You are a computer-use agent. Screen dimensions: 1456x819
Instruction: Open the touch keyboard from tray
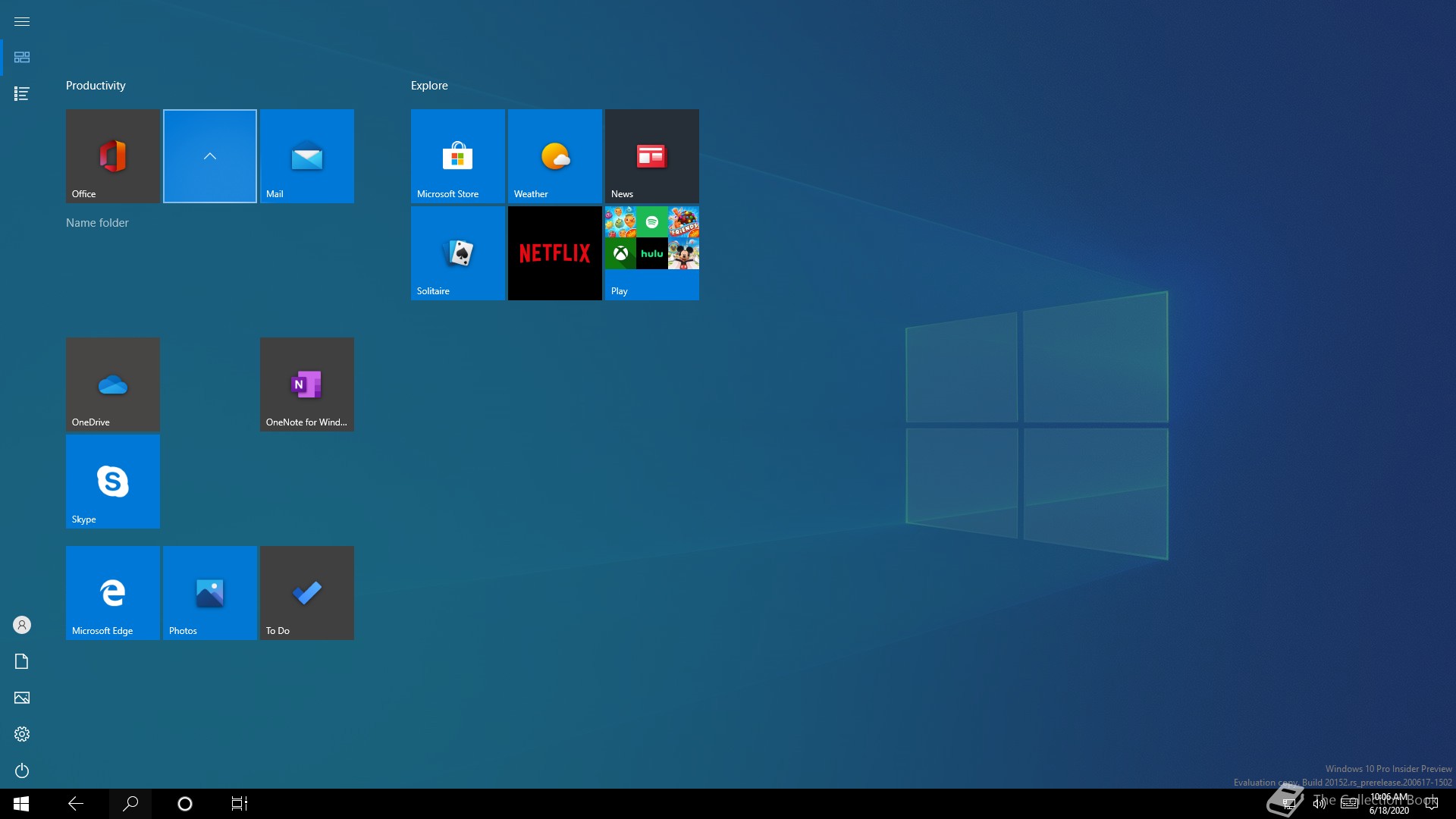click(1349, 804)
